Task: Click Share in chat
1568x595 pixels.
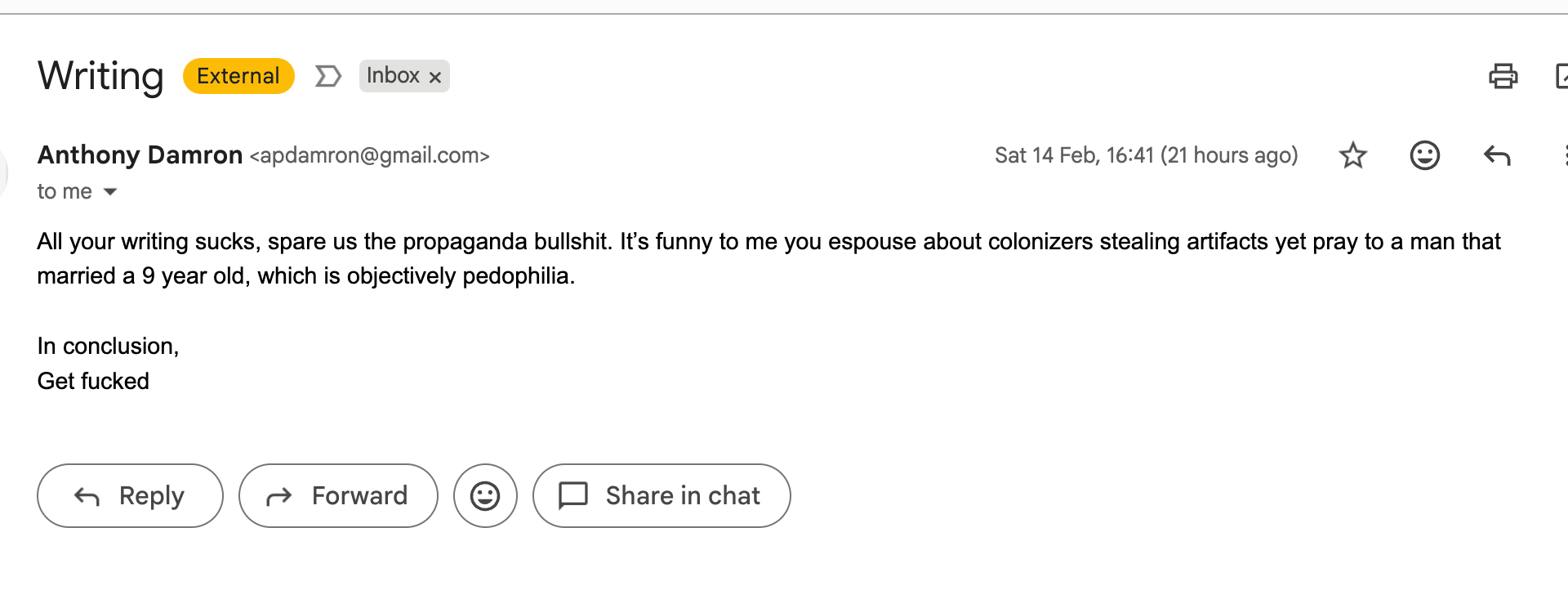Action: pyautogui.click(x=661, y=496)
